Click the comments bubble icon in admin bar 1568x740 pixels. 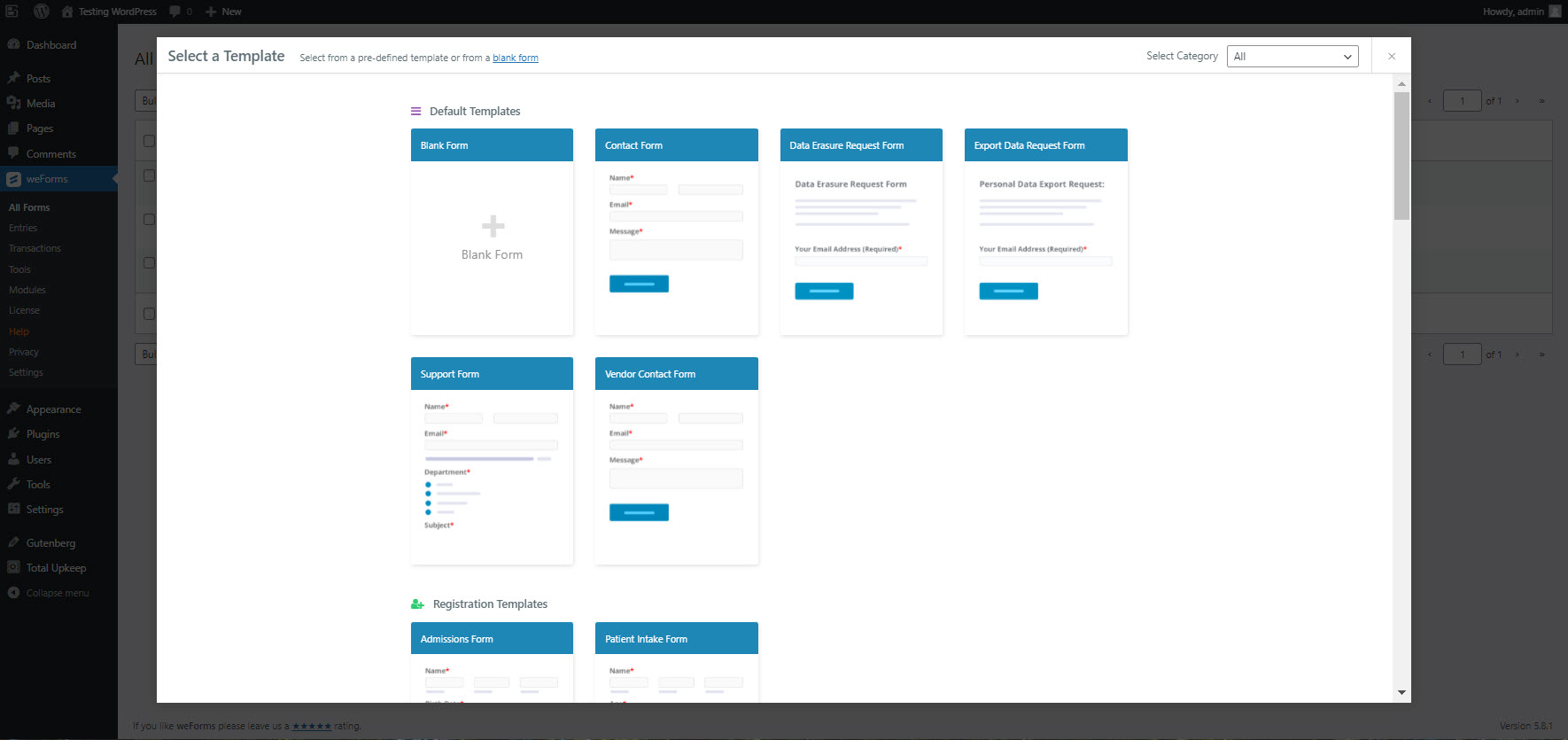tap(175, 12)
